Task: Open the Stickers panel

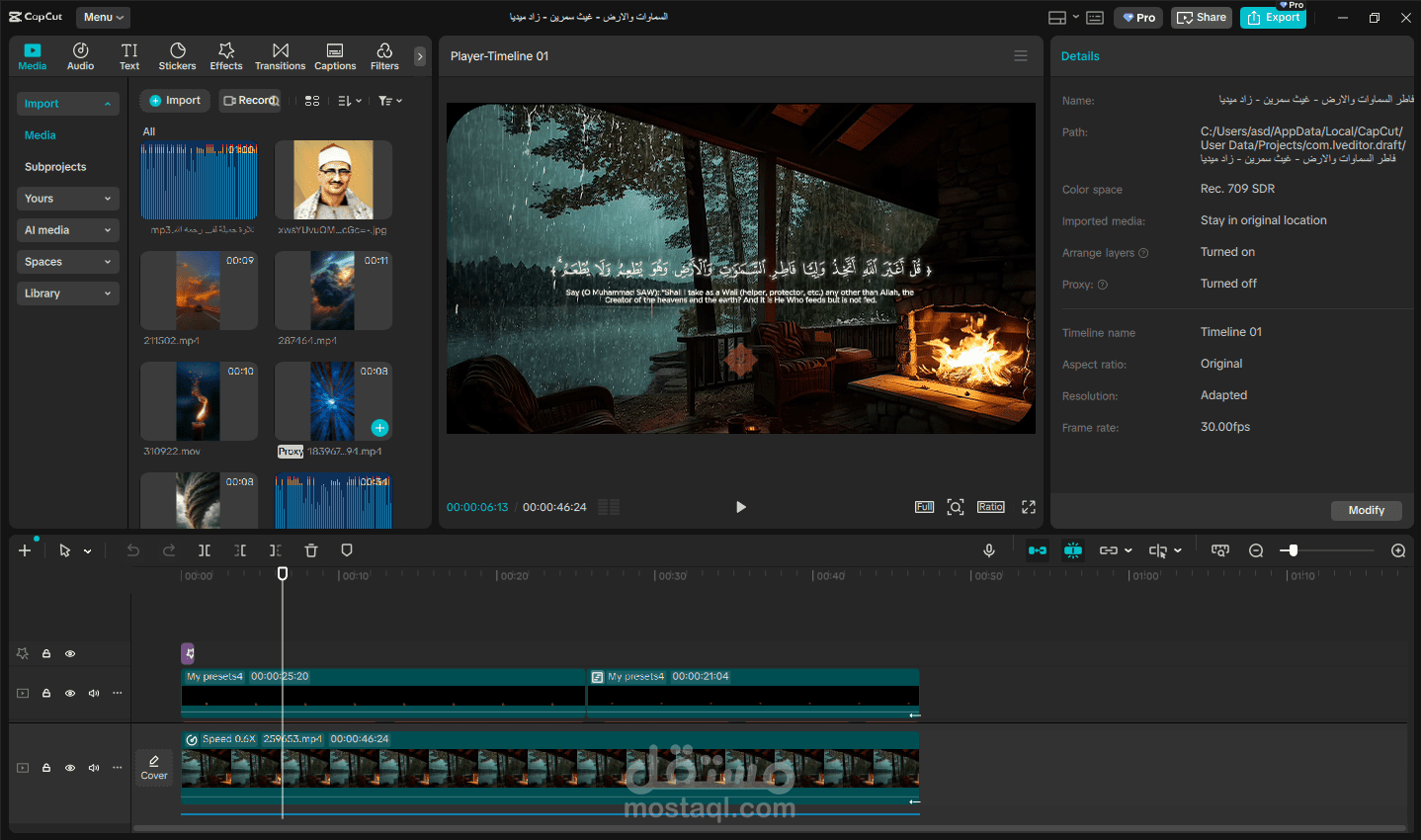Action: (x=177, y=56)
